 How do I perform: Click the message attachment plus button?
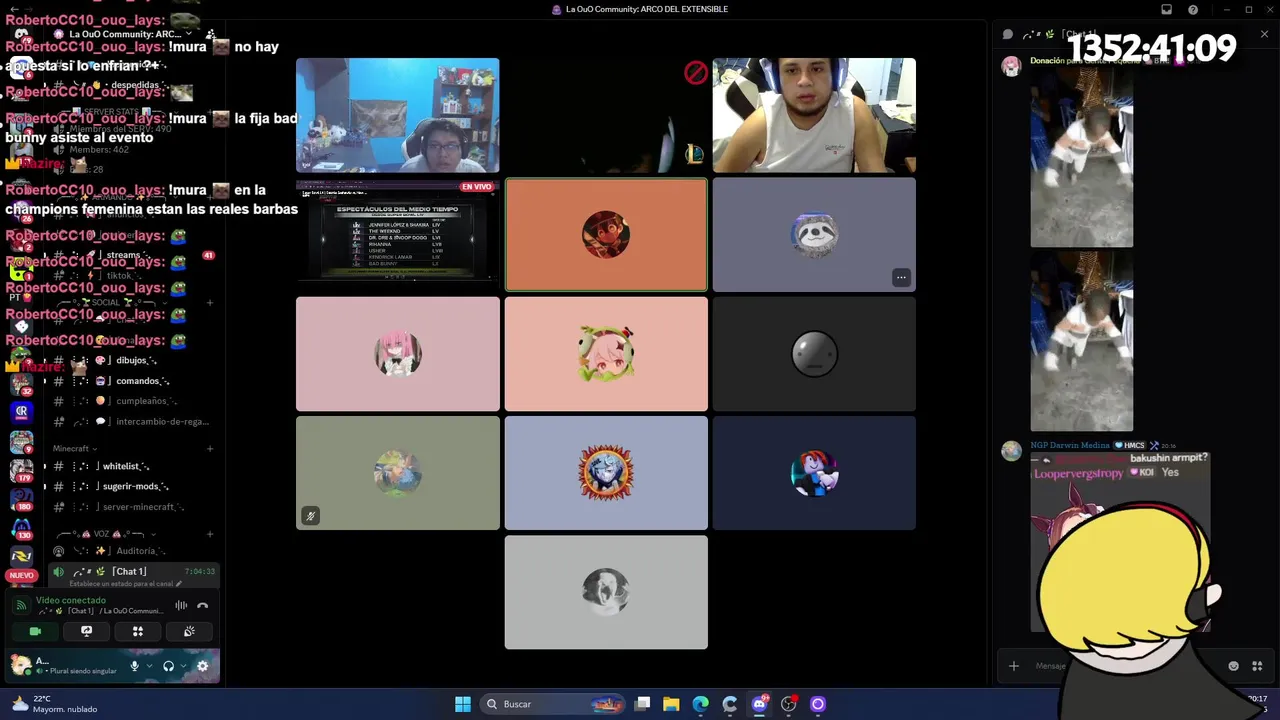pos(1013,666)
